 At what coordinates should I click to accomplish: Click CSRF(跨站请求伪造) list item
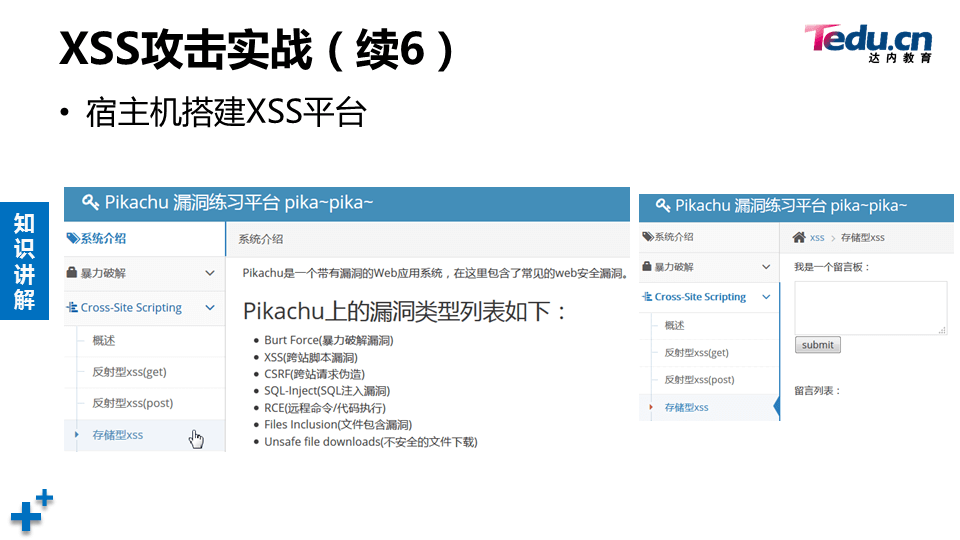click(314, 374)
